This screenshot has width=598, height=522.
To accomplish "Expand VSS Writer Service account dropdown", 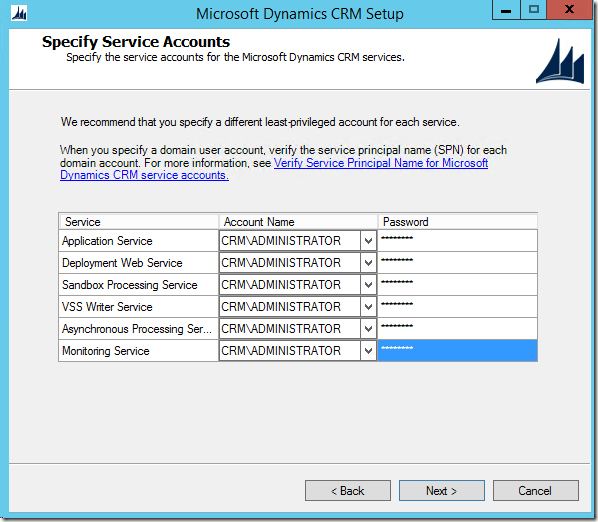I will [x=368, y=307].
